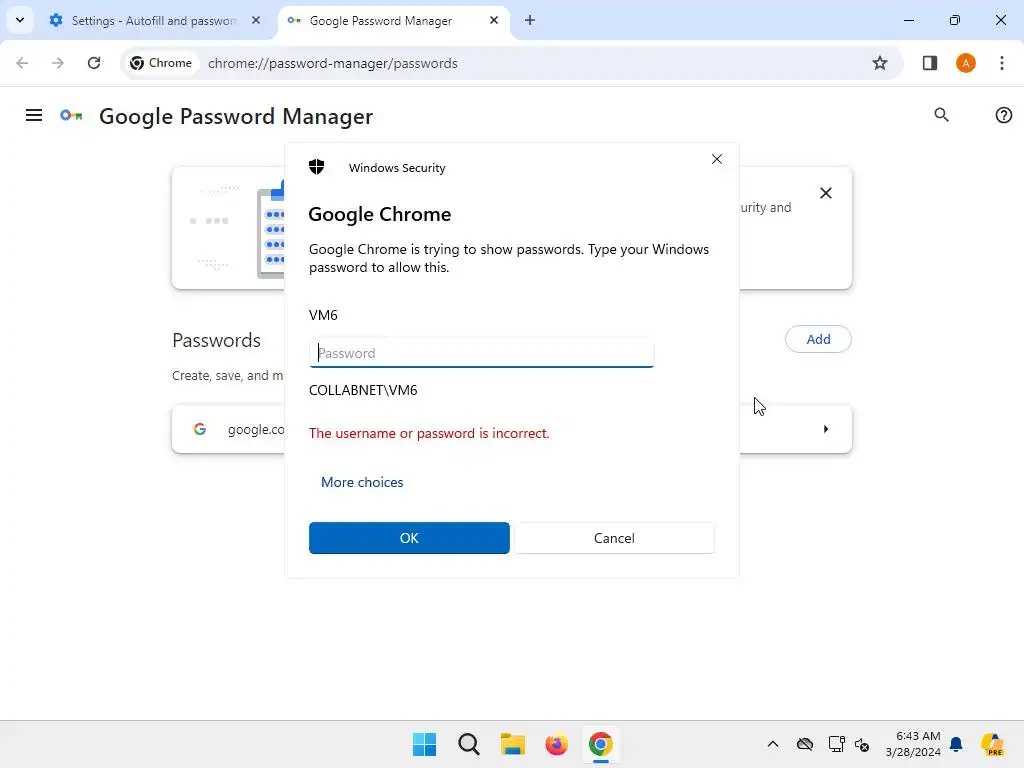1024x768 pixels.
Task: Cancel the Windows Security prompt
Action: pos(614,538)
